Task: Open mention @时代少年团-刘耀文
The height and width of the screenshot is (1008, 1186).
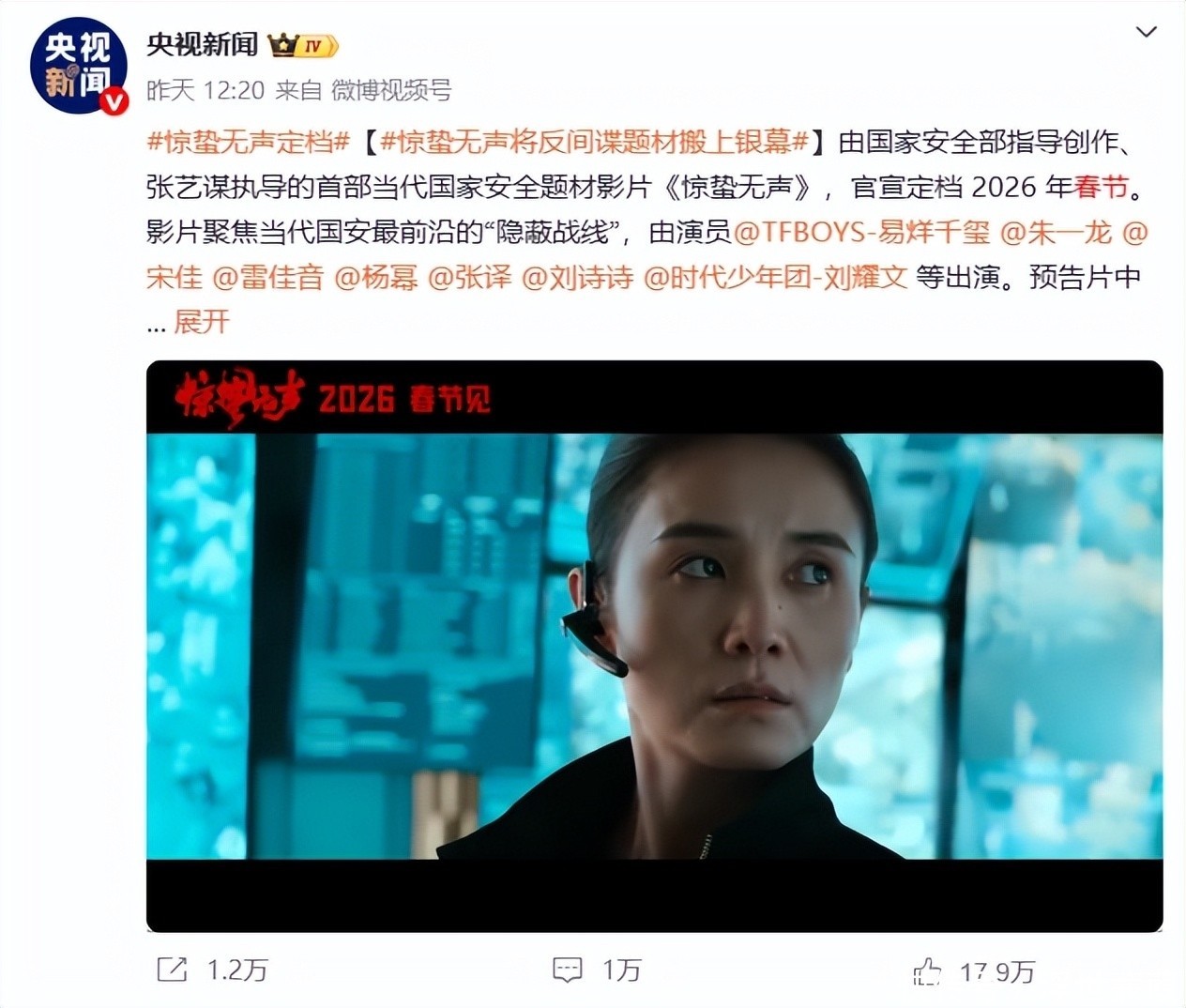Action: click(x=775, y=277)
